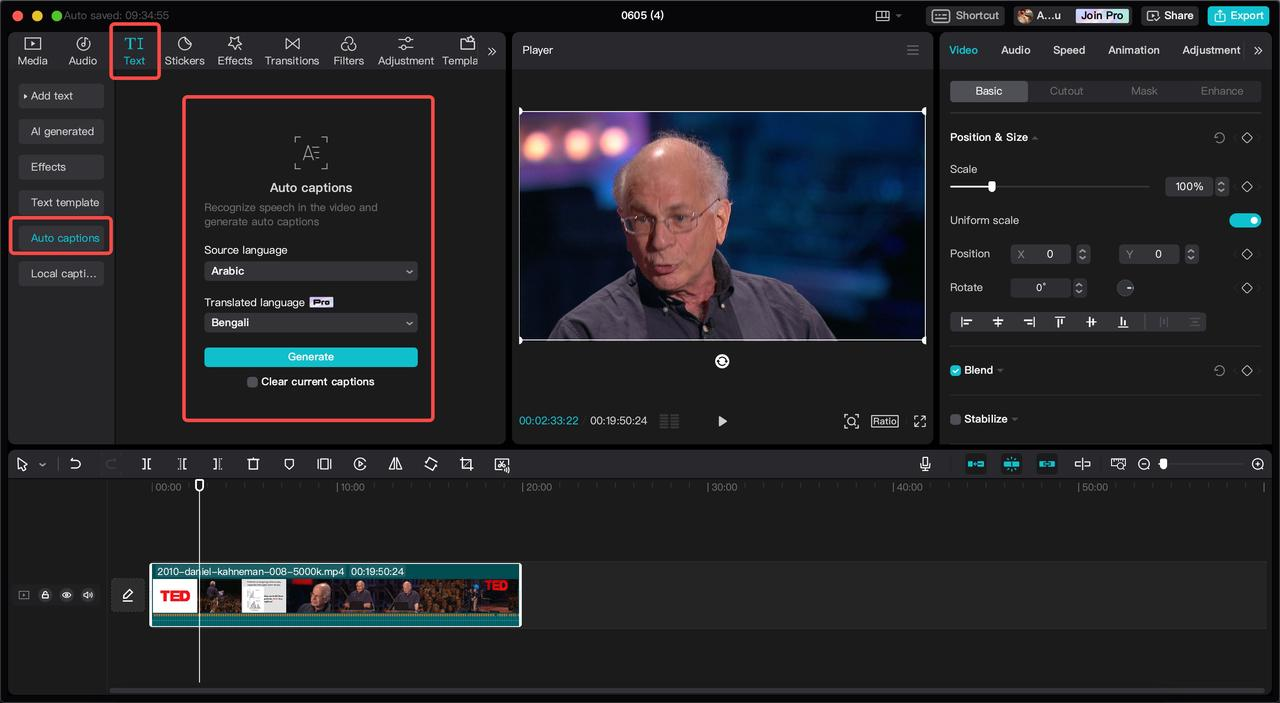Click the microphone record voiceover icon
The image size is (1280, 703).
(925, 464)
